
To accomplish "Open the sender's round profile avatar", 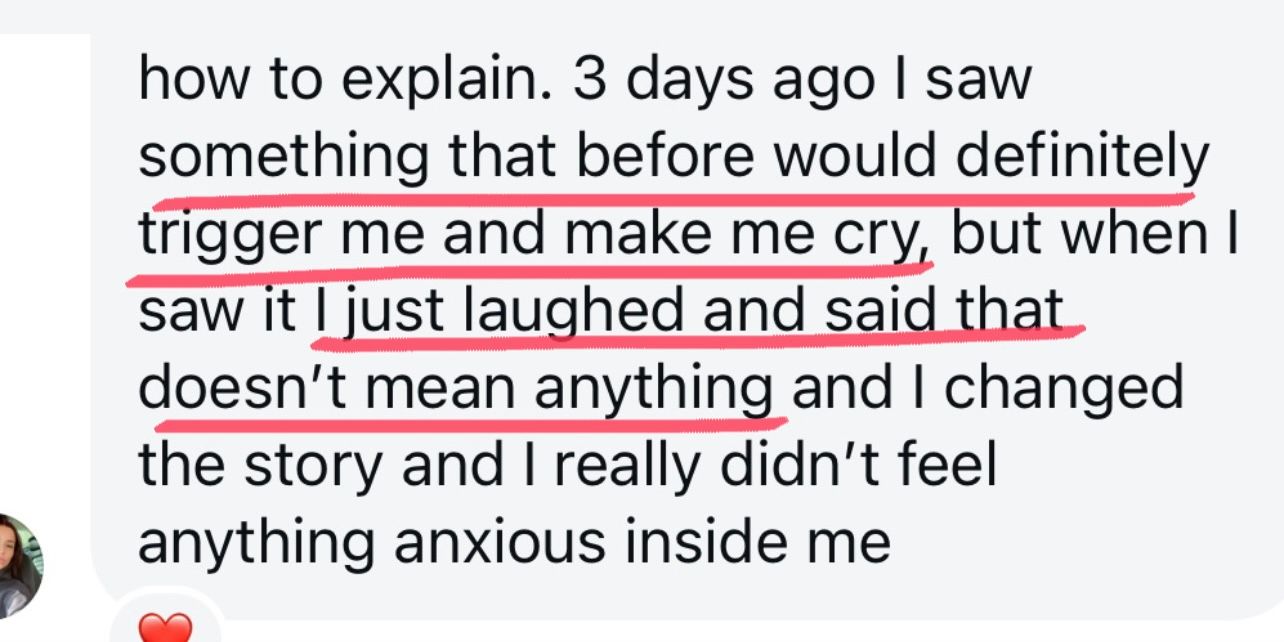I will pos(17,565).
